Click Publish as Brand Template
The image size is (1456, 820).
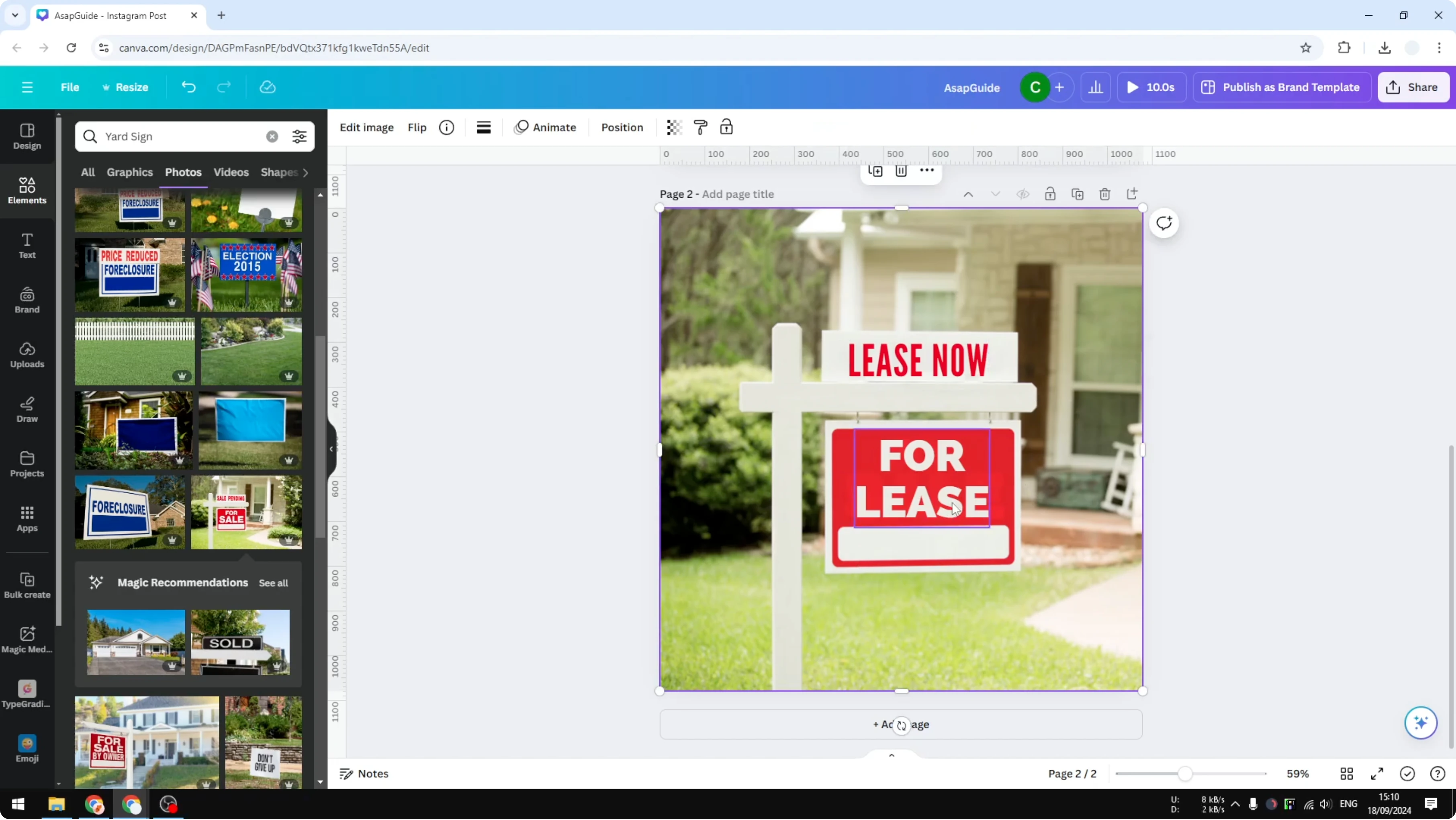pos(1281,87)
